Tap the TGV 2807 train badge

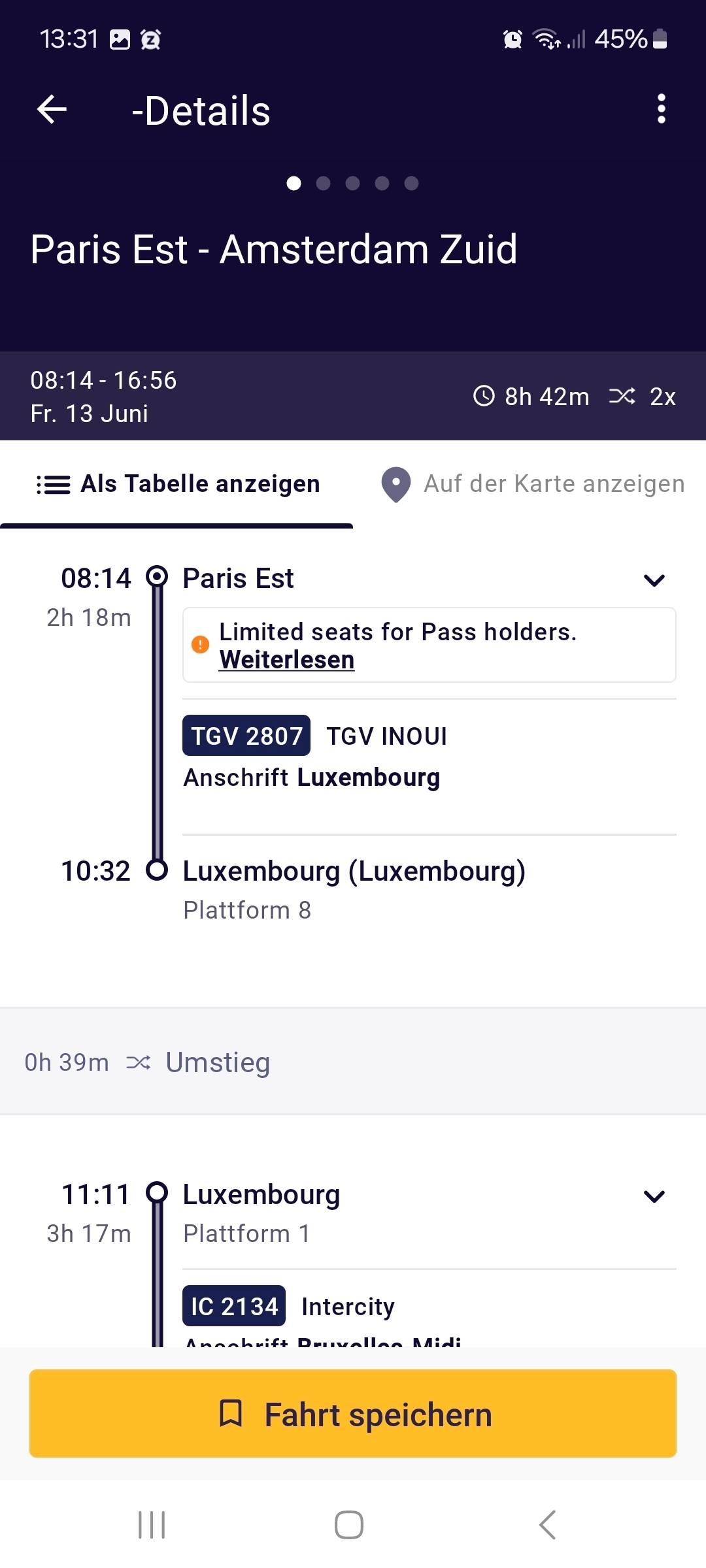[x=246, y=736]
